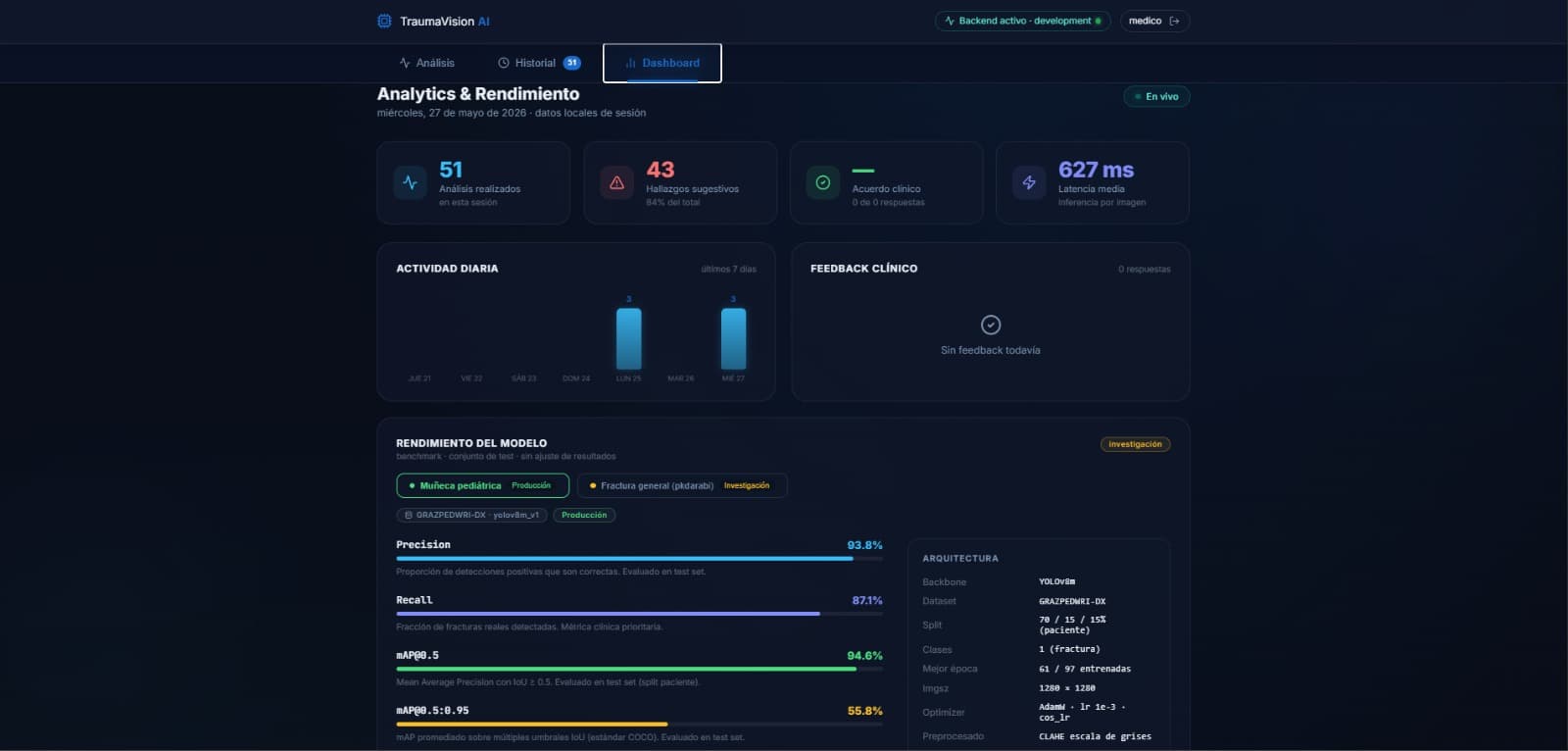The width and height of the screenshot is (1568, 751).
Task: Click the clock icon on Historial tab
Action: click(x=504, y=63)
